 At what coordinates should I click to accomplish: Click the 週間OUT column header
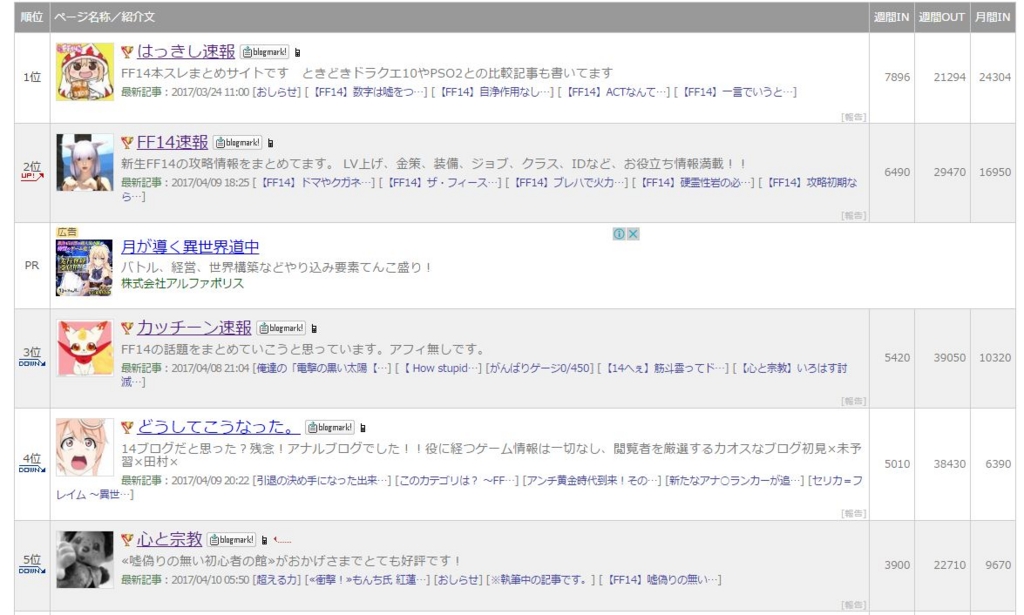click(942, 17)
